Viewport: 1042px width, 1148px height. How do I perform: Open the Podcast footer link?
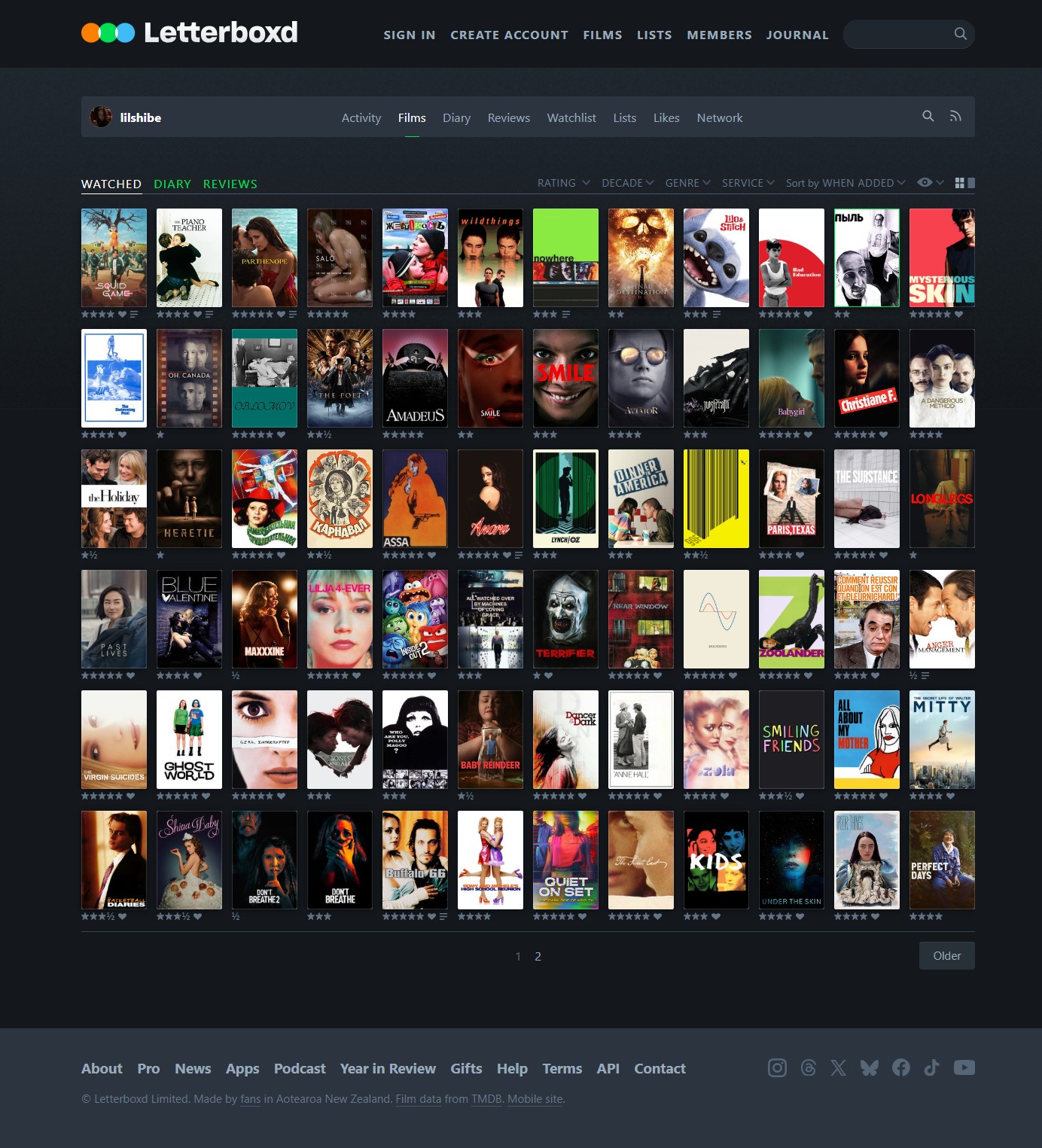pos(300,1068)
